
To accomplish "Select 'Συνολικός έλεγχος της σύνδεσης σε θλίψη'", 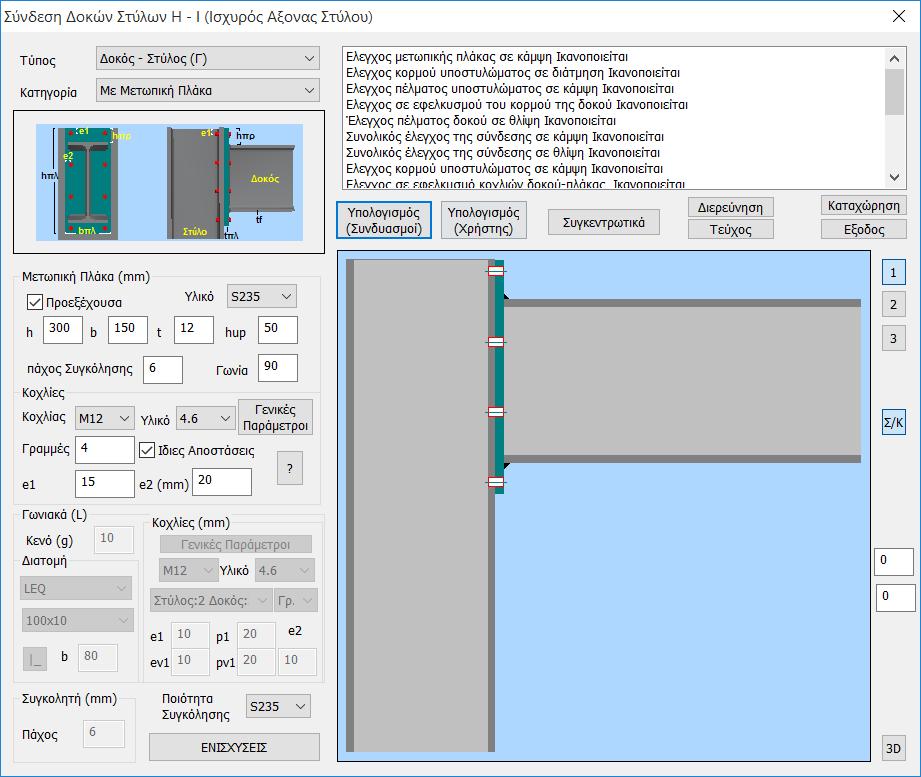I will (503, 153).
